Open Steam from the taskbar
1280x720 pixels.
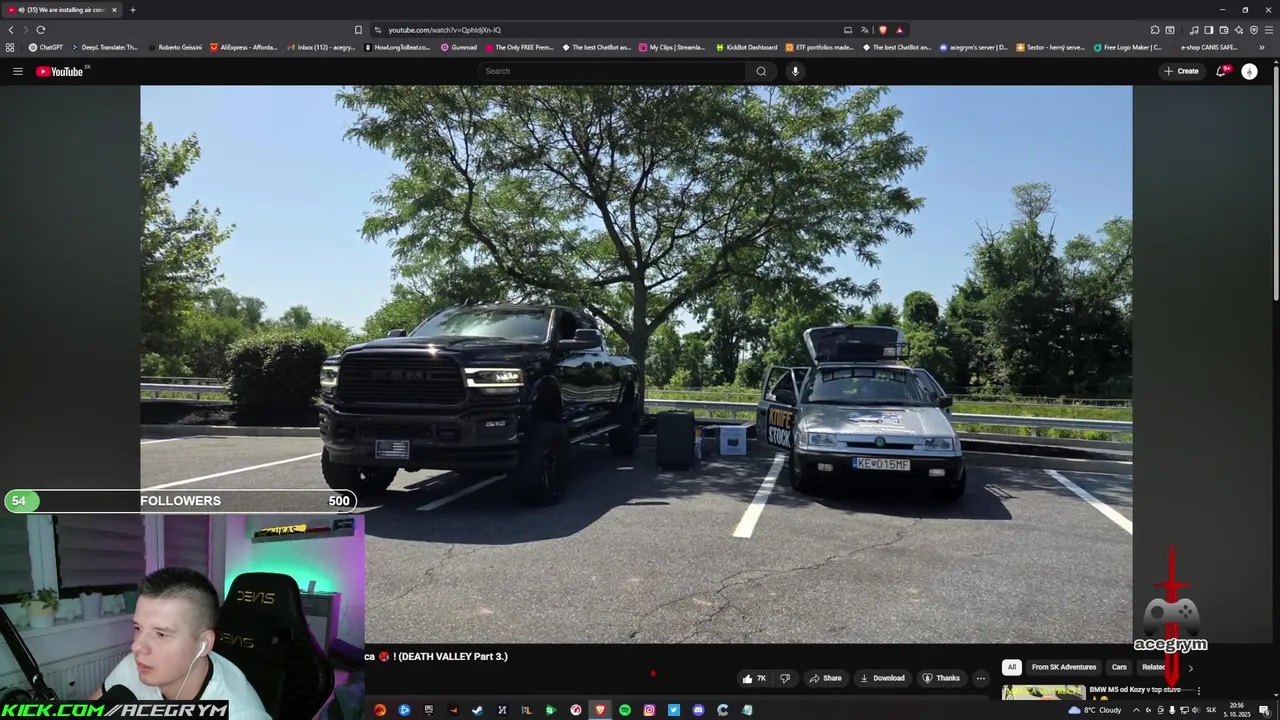pyautogui.click(x=477, y=710)
